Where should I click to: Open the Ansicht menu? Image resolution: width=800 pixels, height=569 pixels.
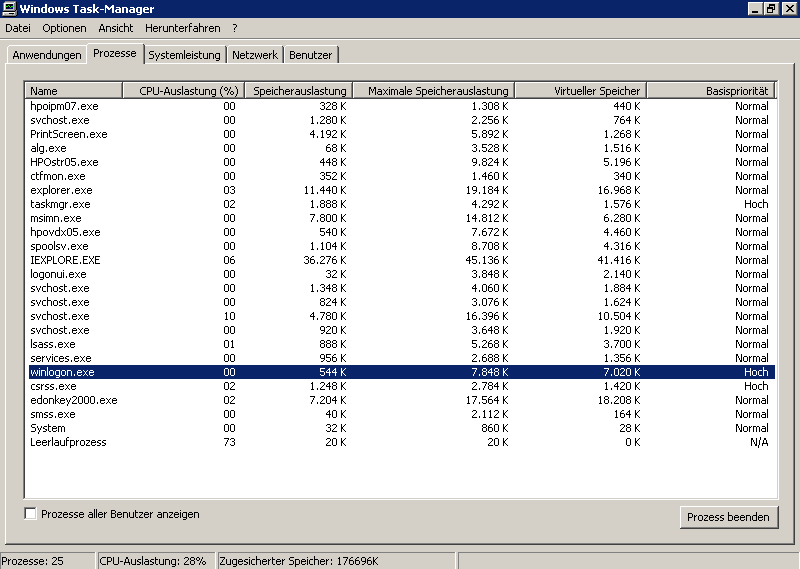tap(116, 28)
